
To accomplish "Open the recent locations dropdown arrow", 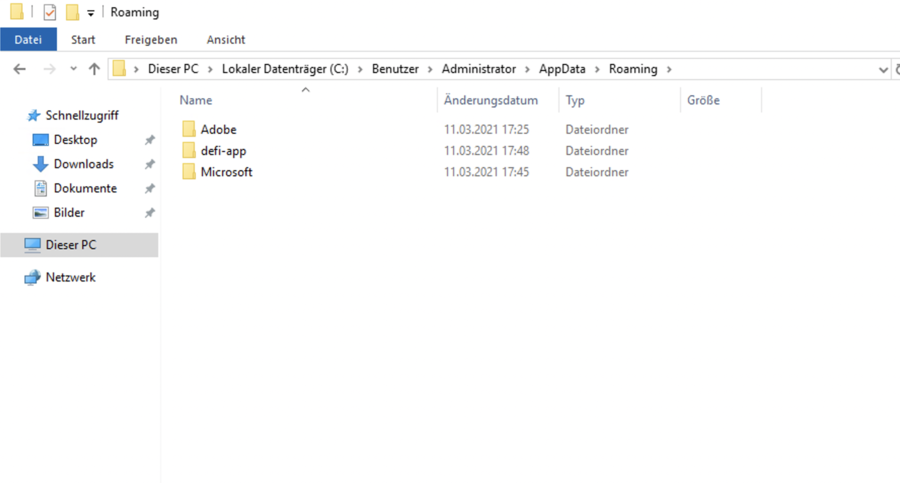I will pos(73,69).
